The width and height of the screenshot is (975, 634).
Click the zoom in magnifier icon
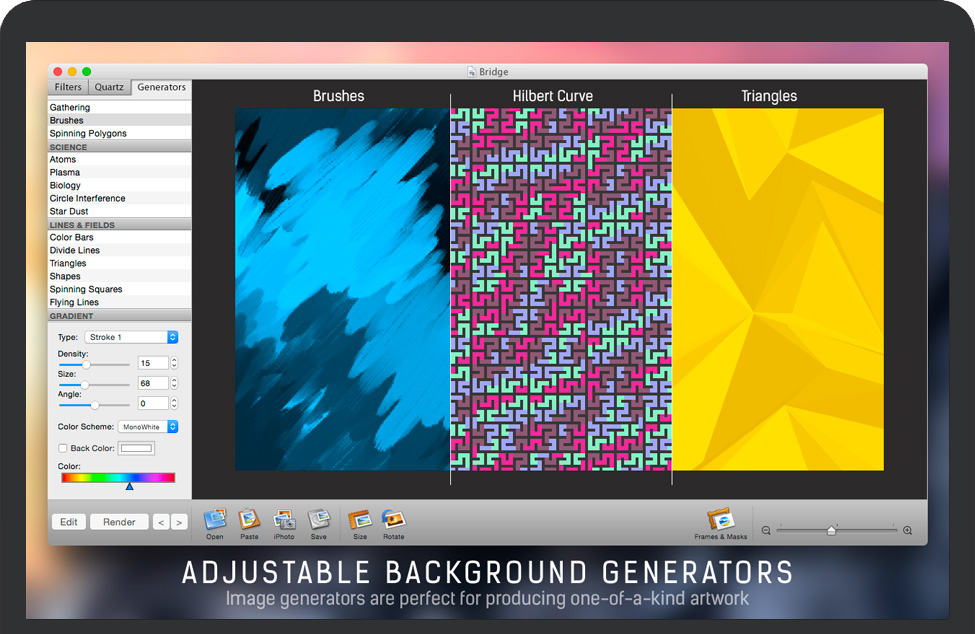(x=907, y=531)
